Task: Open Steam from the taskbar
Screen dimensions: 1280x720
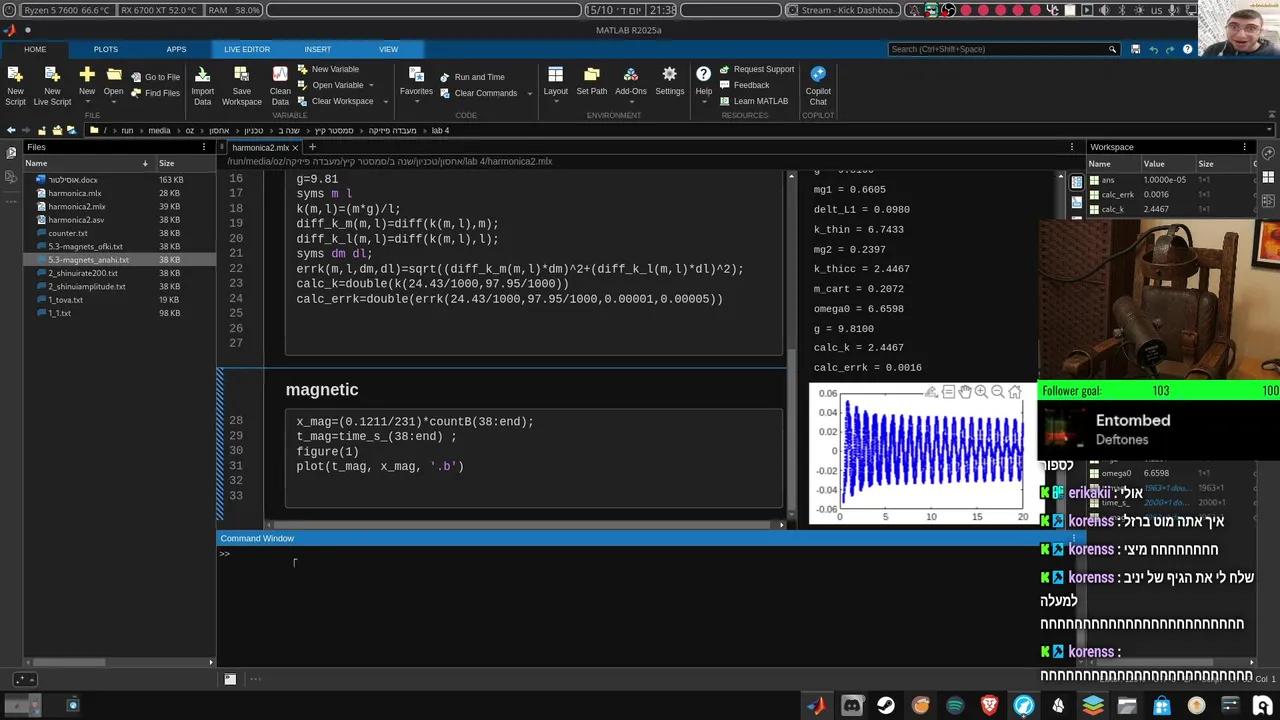Action: click(886, 705)
